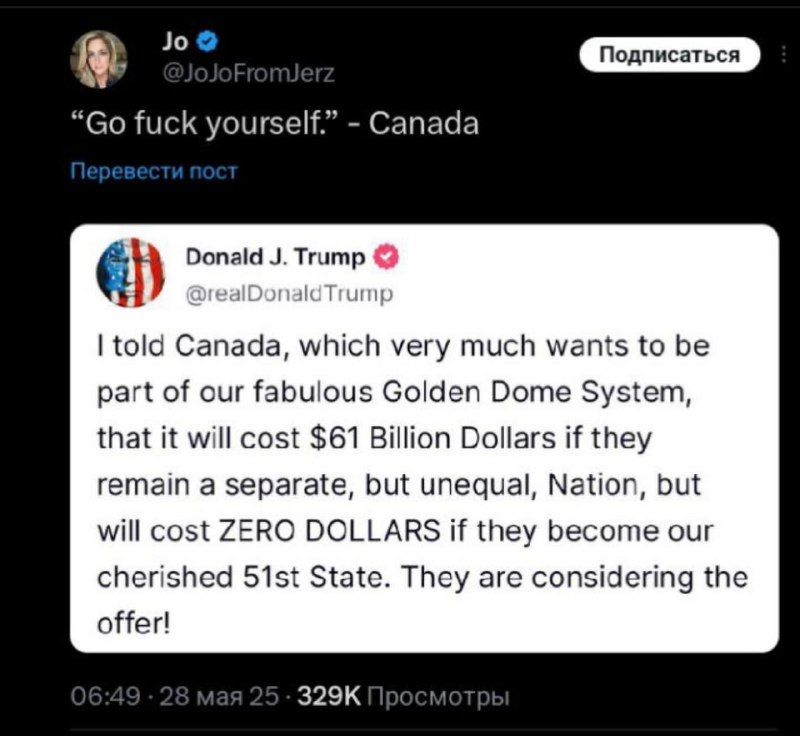Translate the post via Перевести пост
Image resolution: width=800 pixels, height=736 pixels.
[x=154, y=171]
